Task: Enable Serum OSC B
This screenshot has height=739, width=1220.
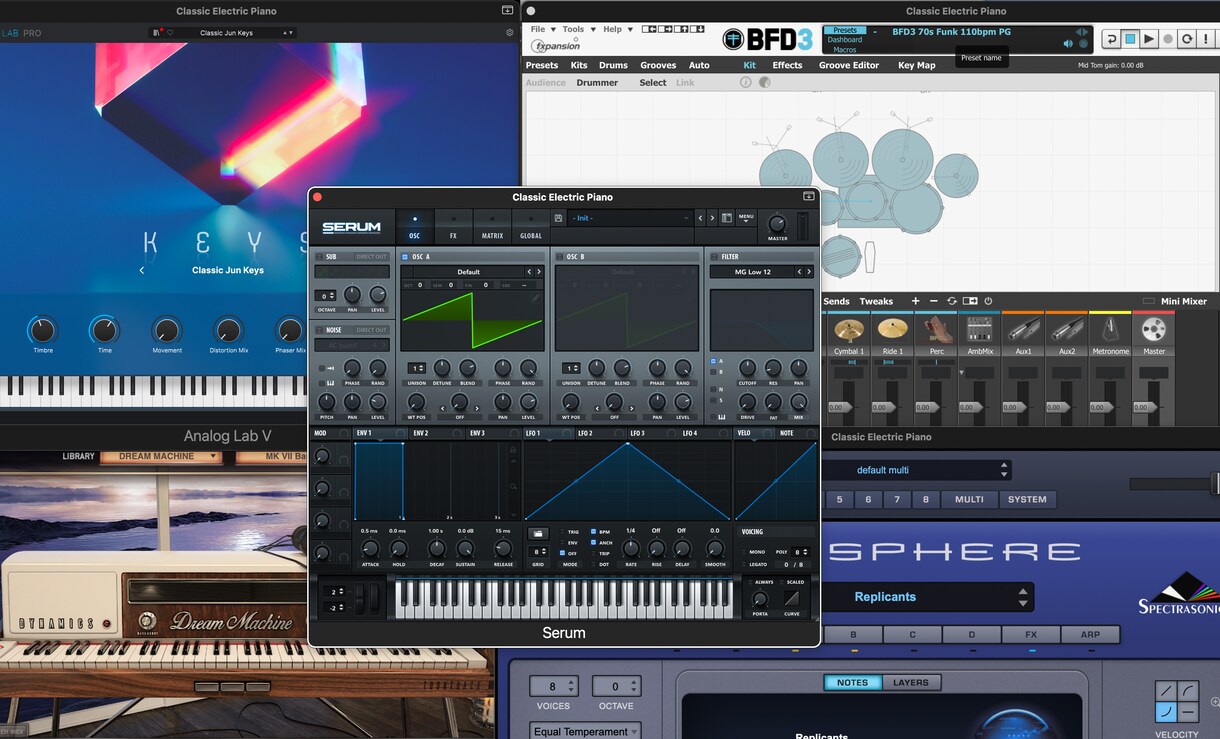Action: (x=559, y=257)
